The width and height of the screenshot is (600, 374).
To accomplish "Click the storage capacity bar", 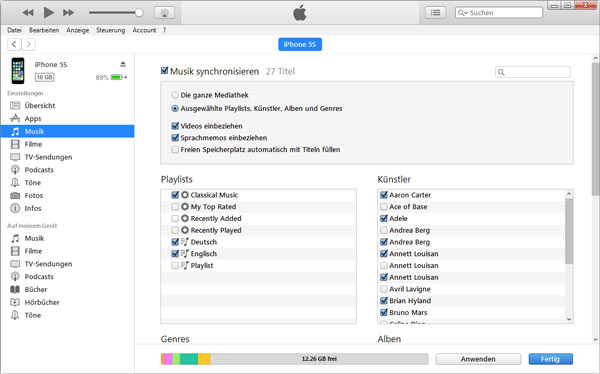I will (x=294, y=359).
